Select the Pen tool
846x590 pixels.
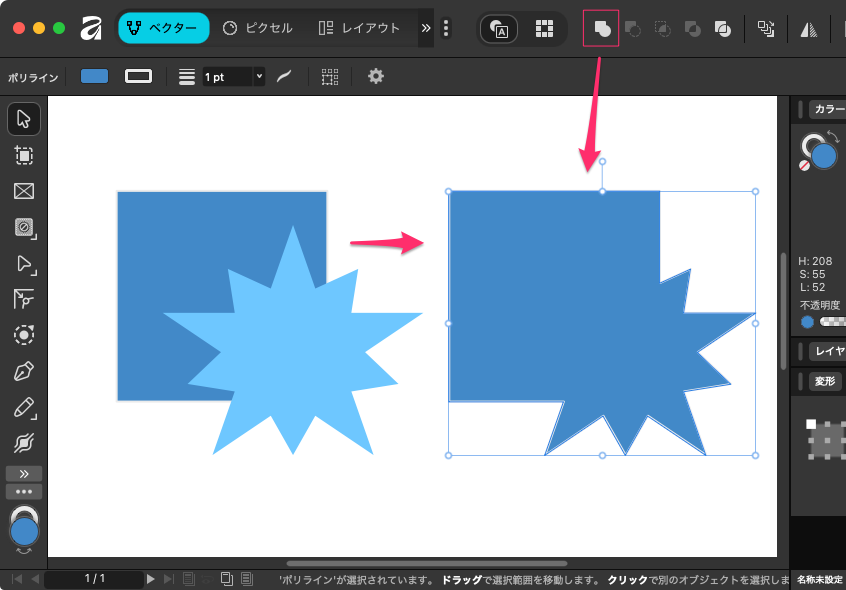click(x=24, y=372)
